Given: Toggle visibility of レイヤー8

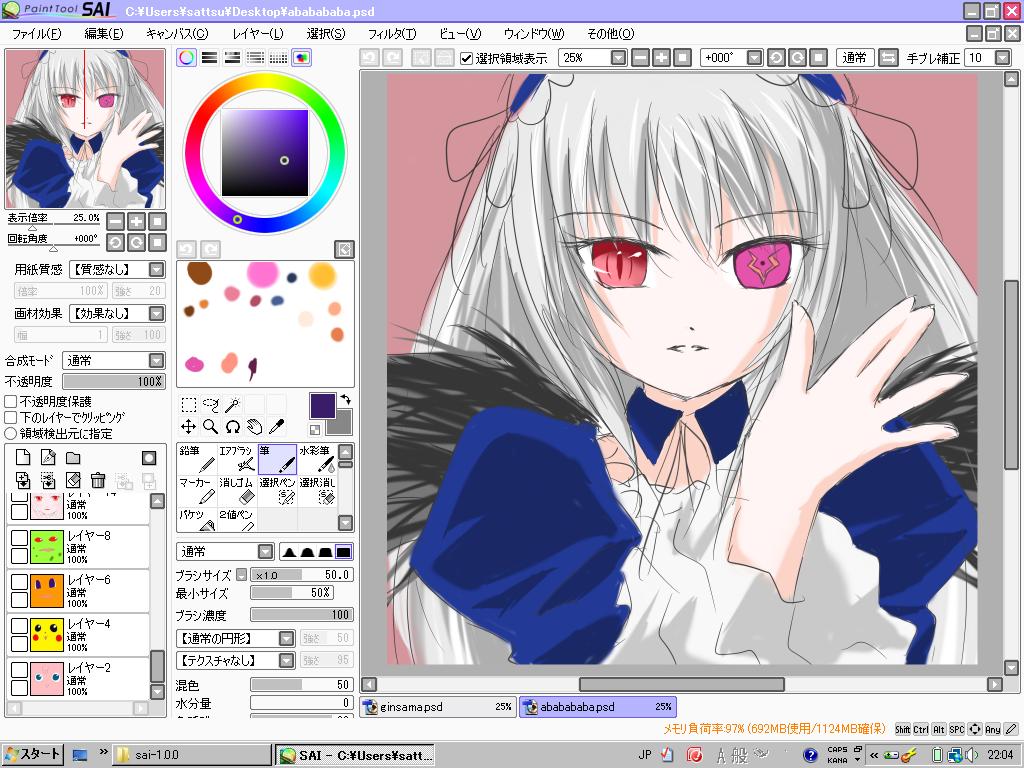Looking at the screenshot, I should click(20, 538).
